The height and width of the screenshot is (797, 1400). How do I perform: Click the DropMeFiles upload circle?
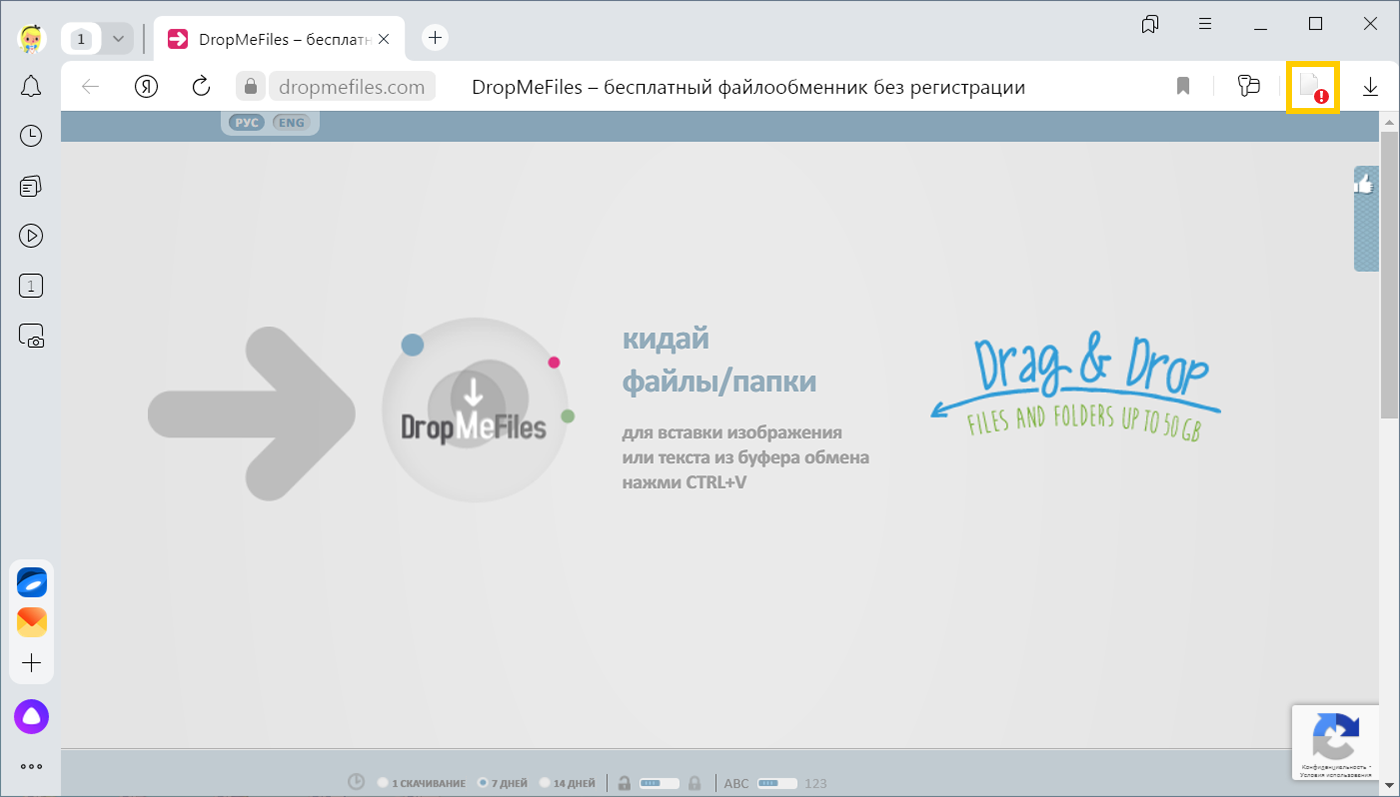point(474,411)
